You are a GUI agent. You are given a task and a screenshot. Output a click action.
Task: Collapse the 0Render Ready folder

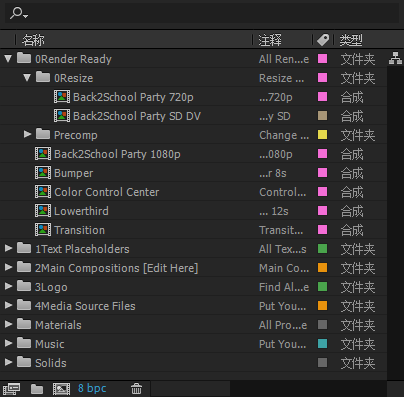click(x=8, y=59)
